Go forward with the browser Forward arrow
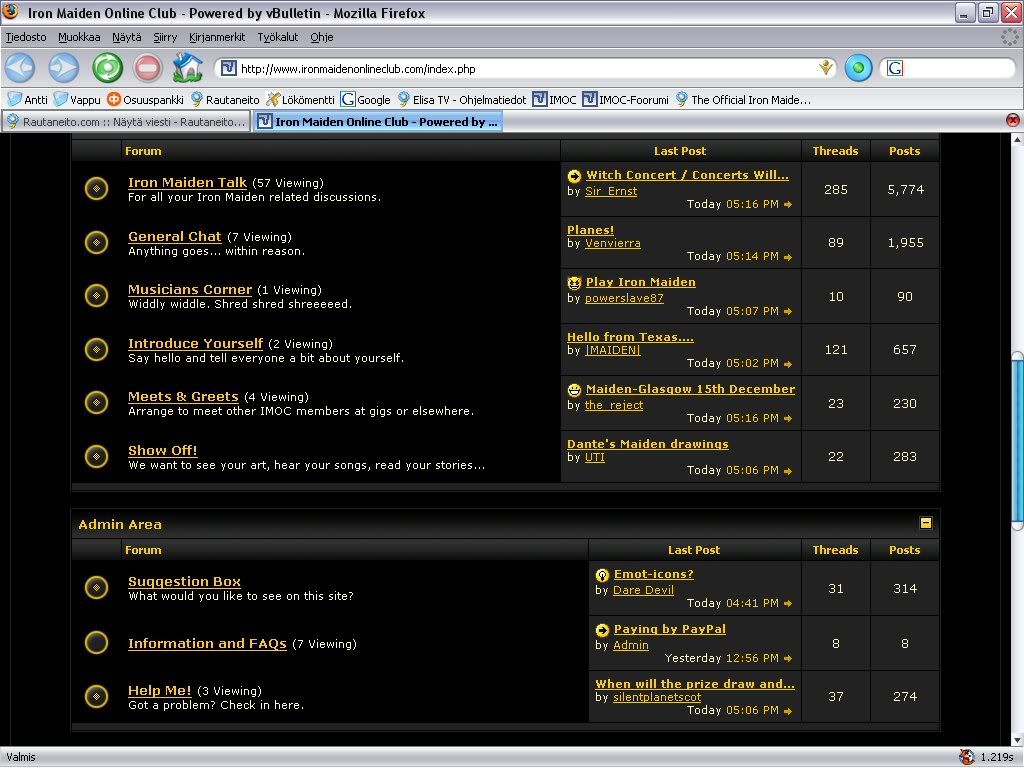This screenshot has width=1024, height=768. pyautogui.click(x=63, y=68)
